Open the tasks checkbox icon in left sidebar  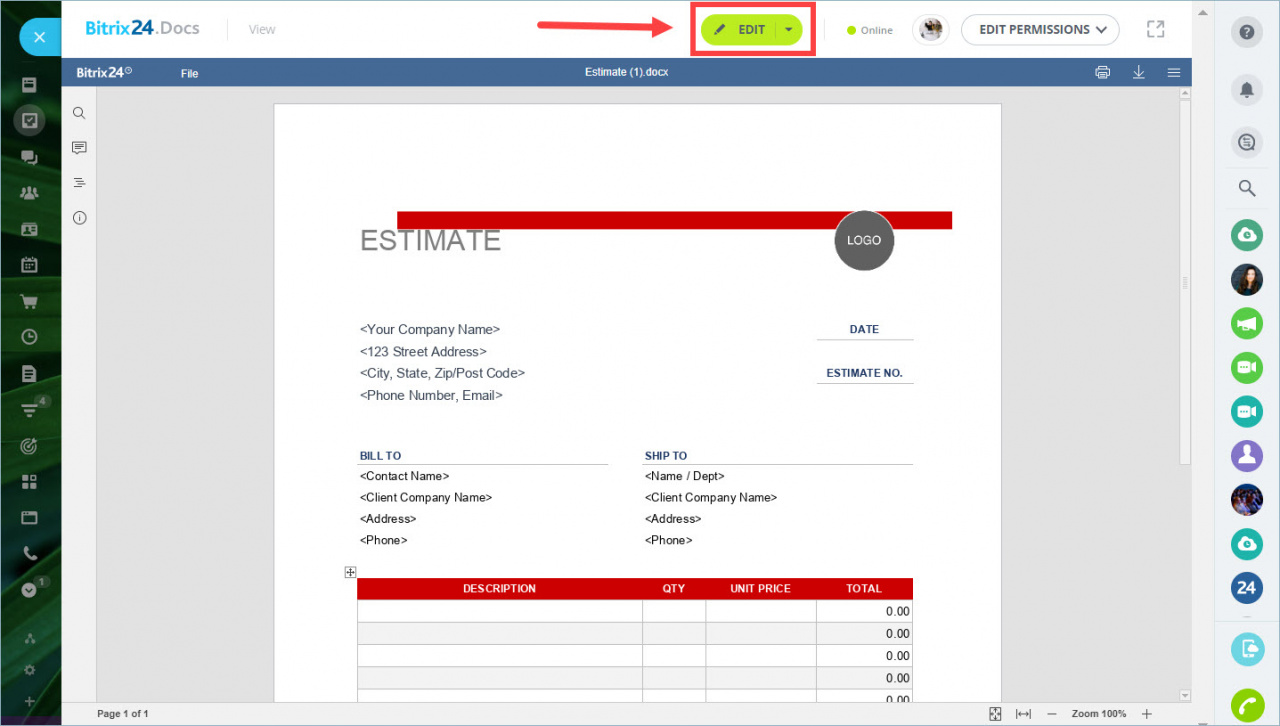pos(29,121)
